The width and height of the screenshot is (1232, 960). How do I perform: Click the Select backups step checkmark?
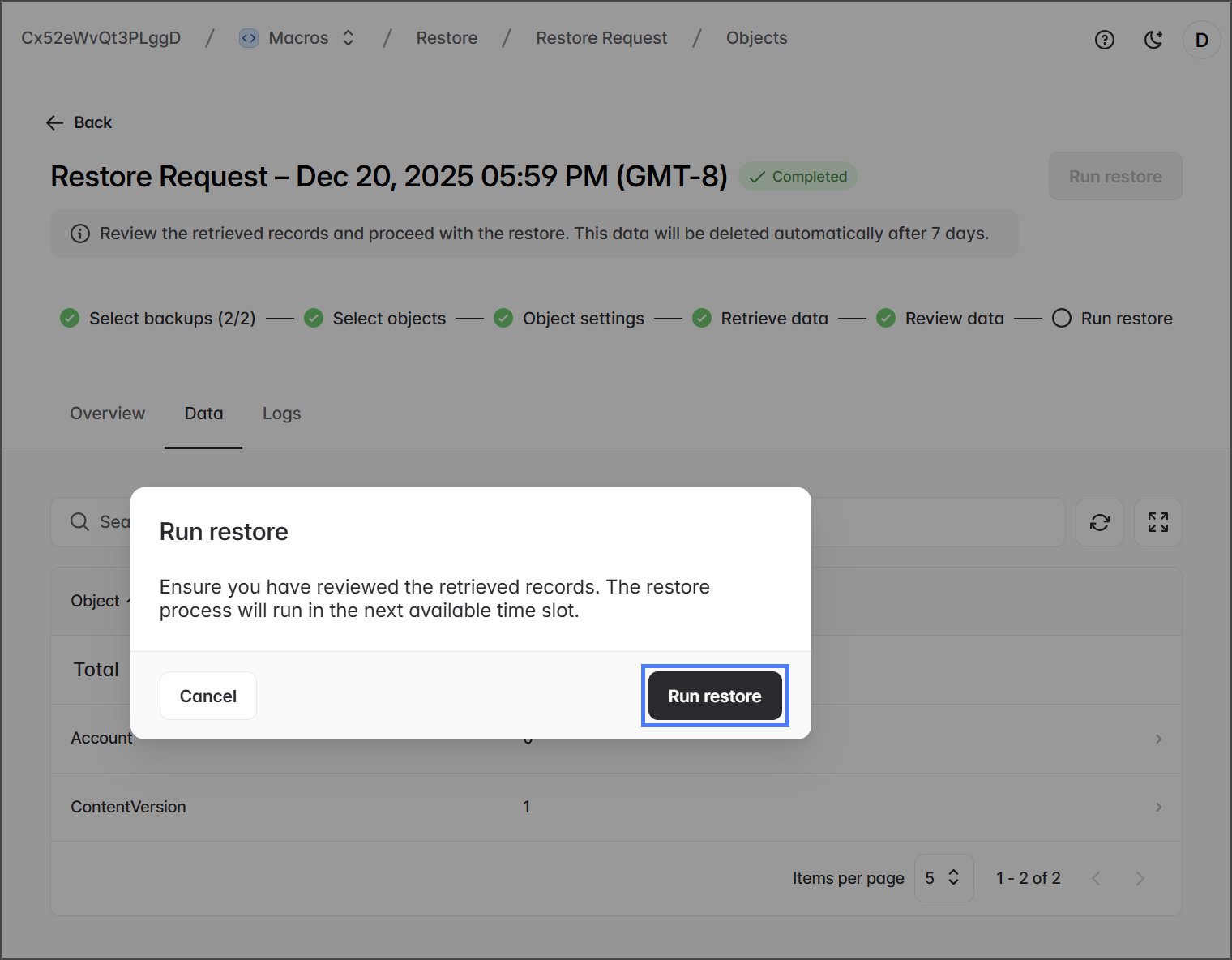pos(70,318)
